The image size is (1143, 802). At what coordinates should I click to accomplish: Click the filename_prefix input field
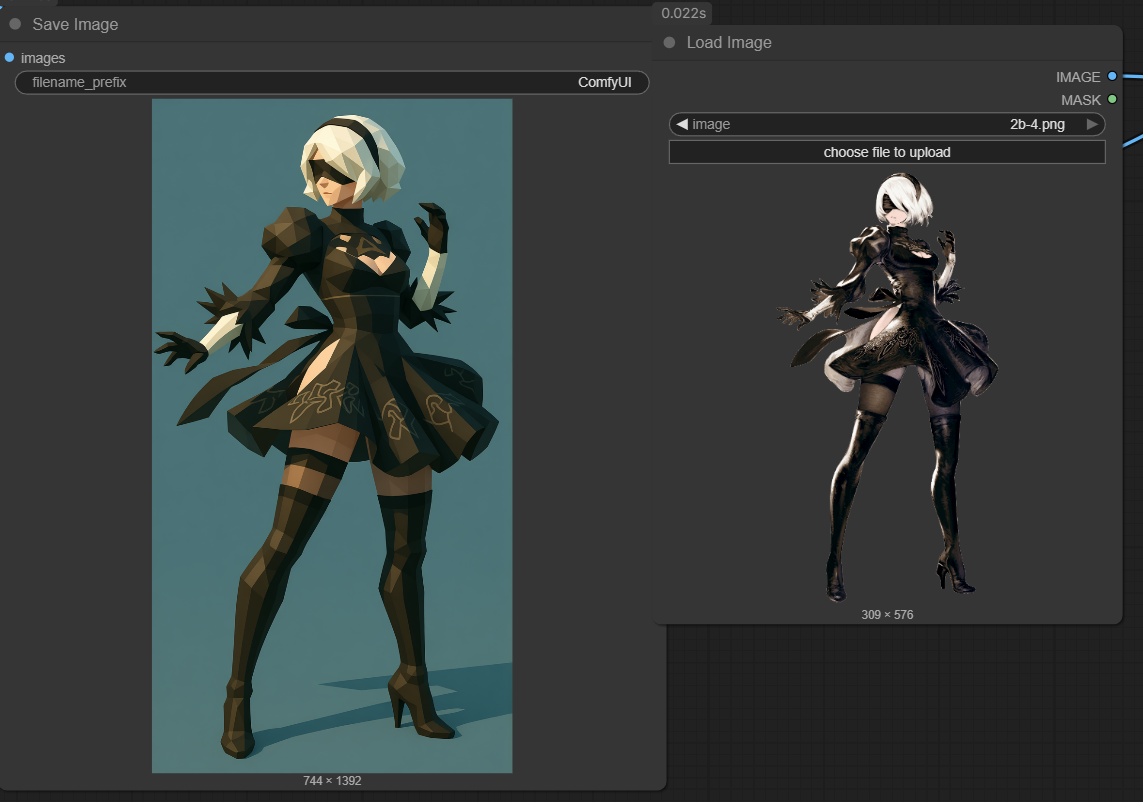[x=331, y=83]
